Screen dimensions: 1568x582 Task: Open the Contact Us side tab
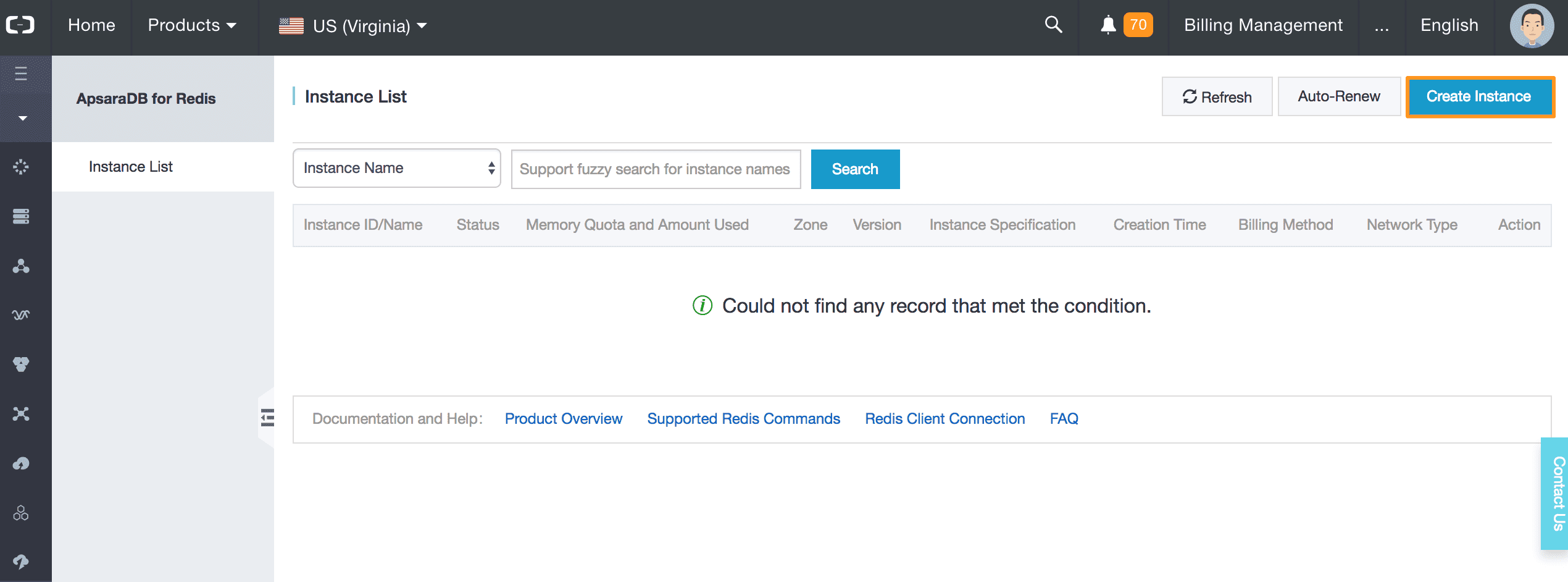click(1556, 493)
